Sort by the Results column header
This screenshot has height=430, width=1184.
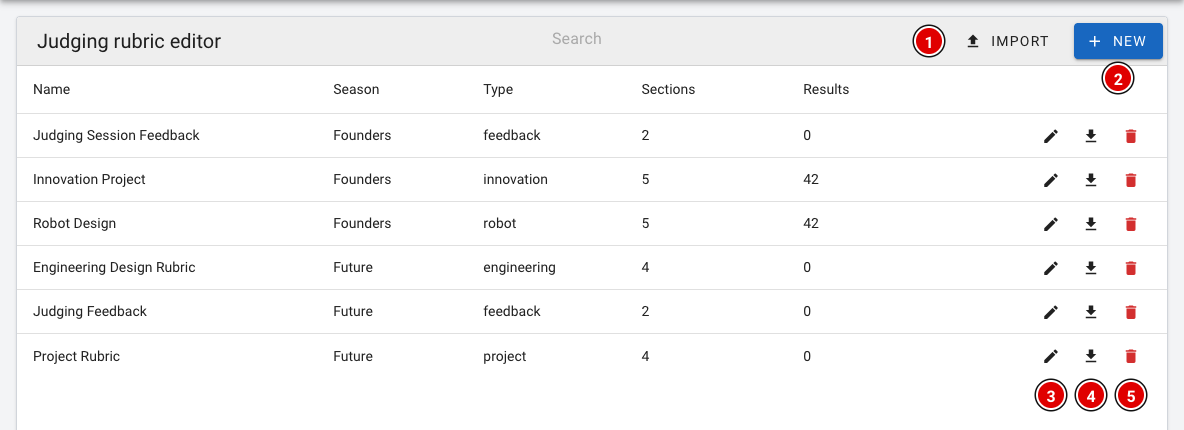(826, 89)
